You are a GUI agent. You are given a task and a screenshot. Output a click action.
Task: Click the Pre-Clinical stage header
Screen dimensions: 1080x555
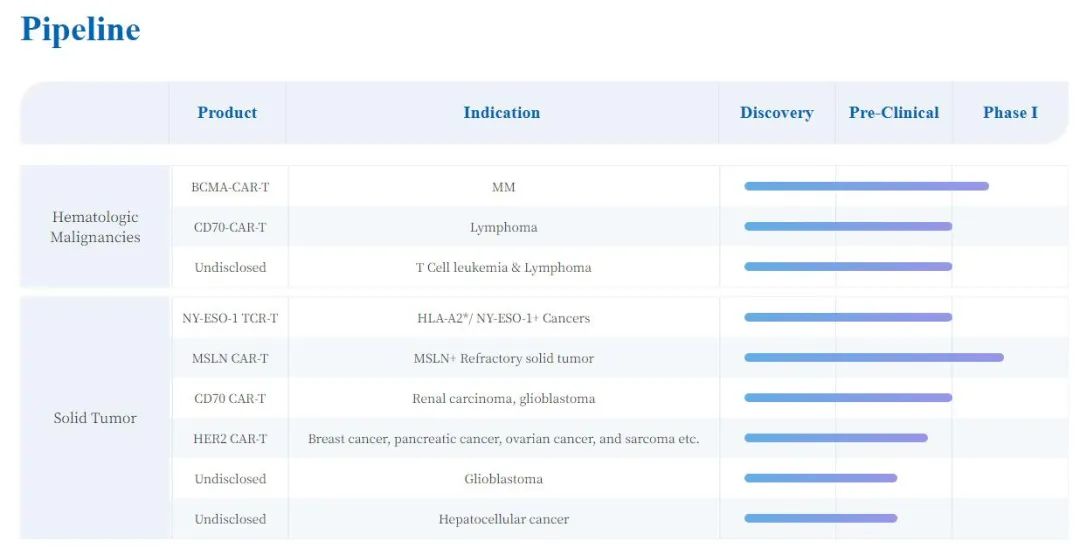[893, 113]
